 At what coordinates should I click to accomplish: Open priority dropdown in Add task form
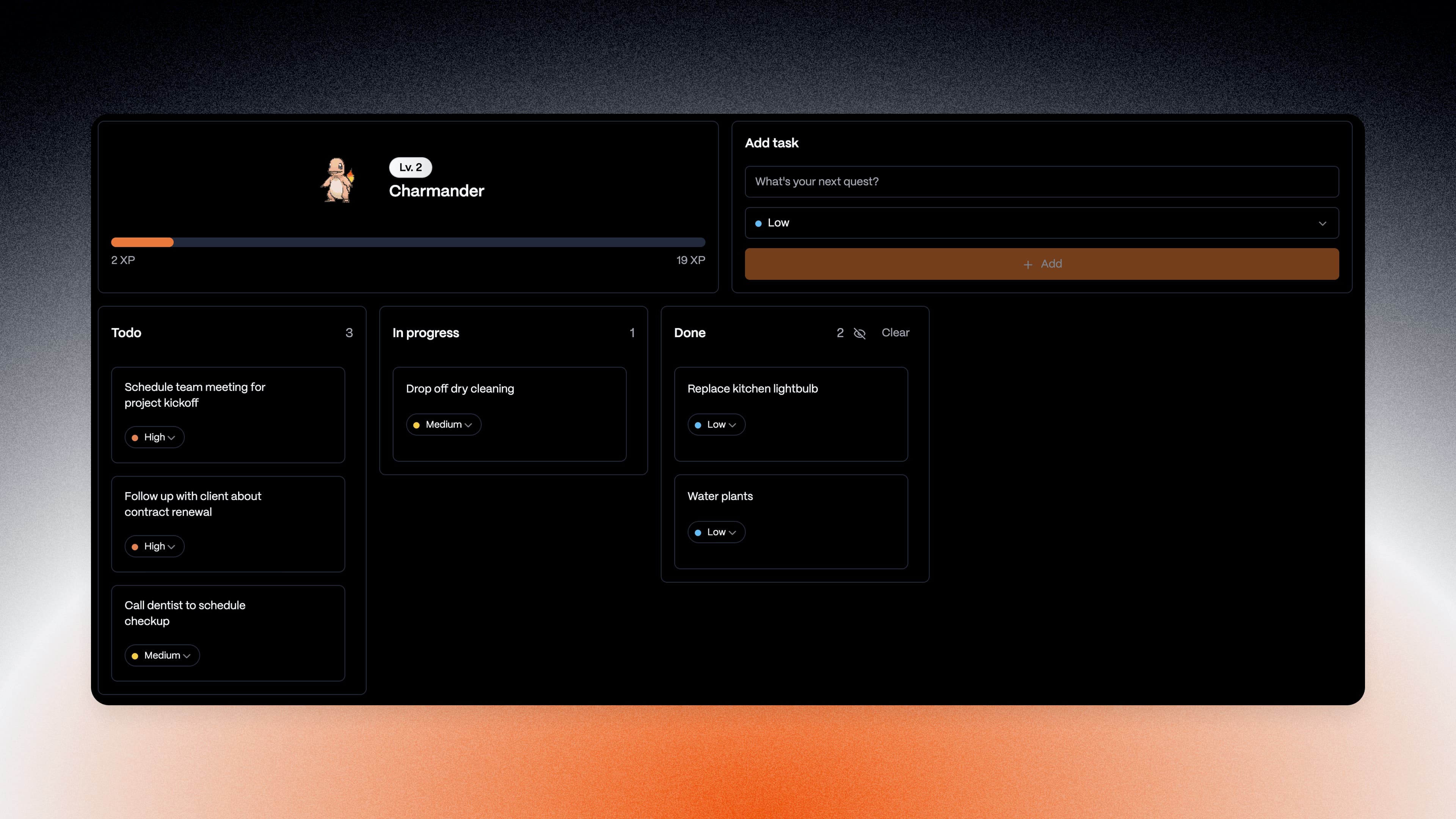pos(1041,223)
